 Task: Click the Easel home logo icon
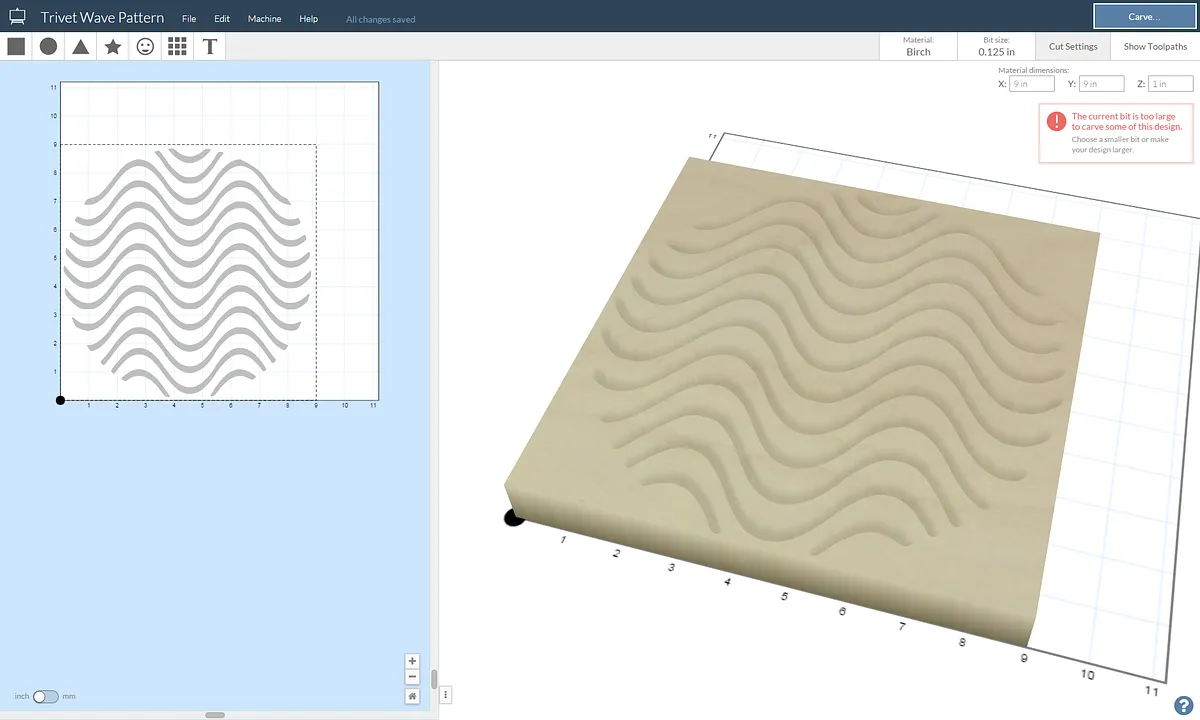pos(17,17)
